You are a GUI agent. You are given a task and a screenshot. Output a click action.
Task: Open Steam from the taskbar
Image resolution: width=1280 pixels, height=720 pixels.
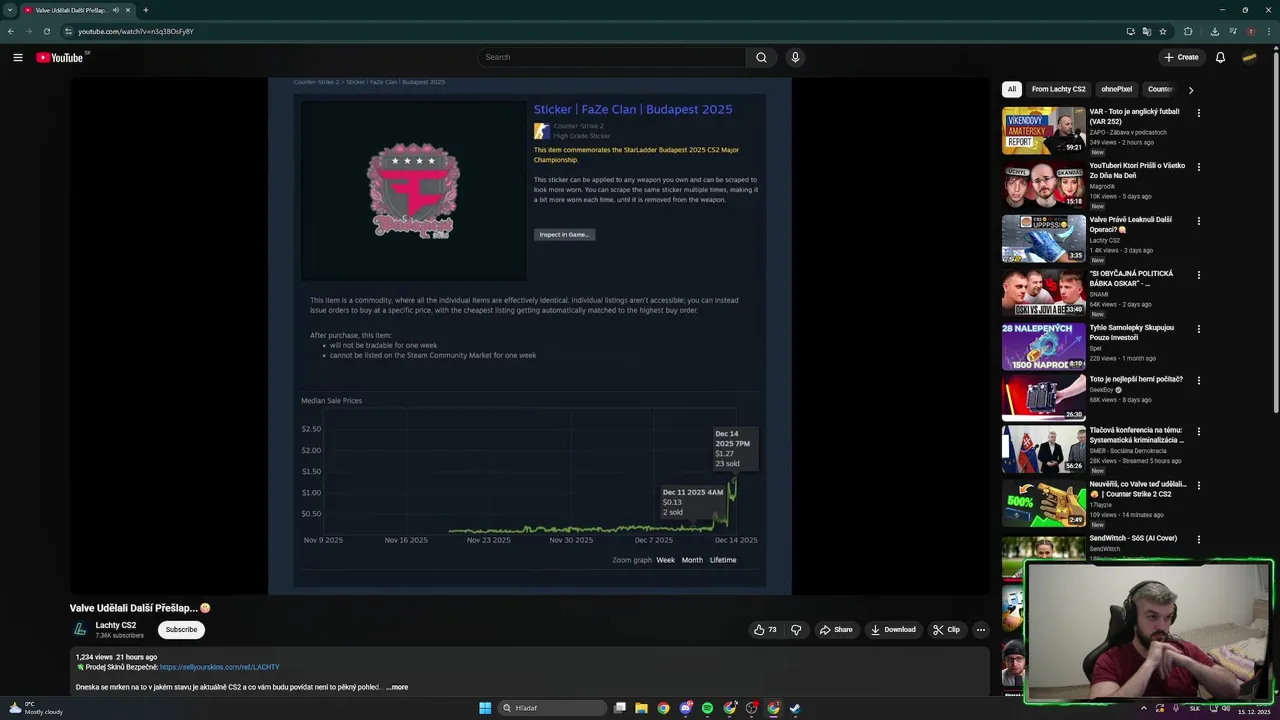point(795,708)
